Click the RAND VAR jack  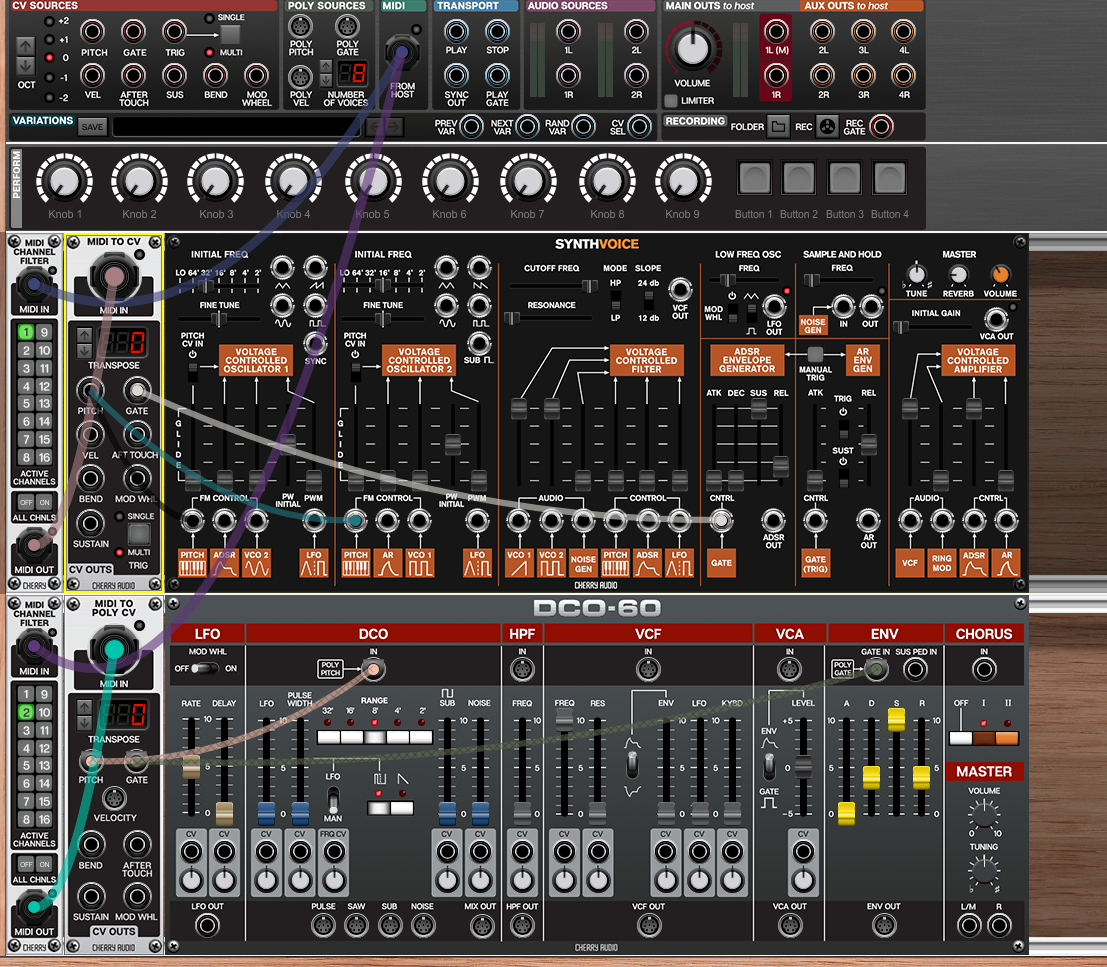pyautogui.click(x=582, y=126)
